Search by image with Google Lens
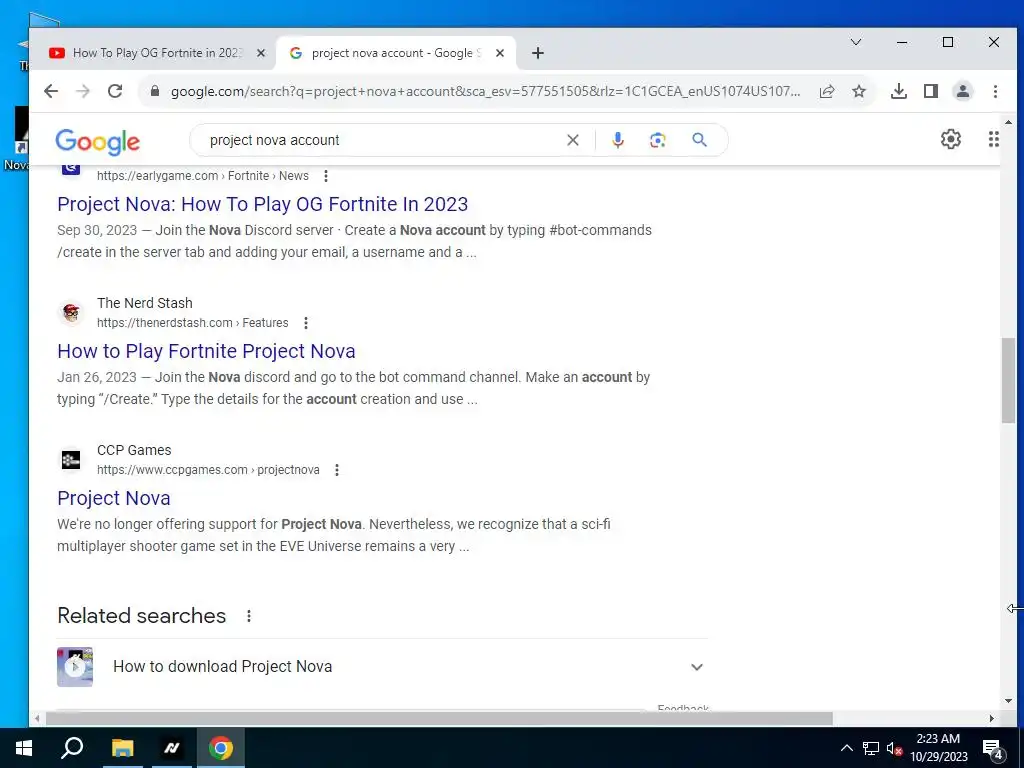This screenshot has height=768, width=1024. tap(658, 140)
